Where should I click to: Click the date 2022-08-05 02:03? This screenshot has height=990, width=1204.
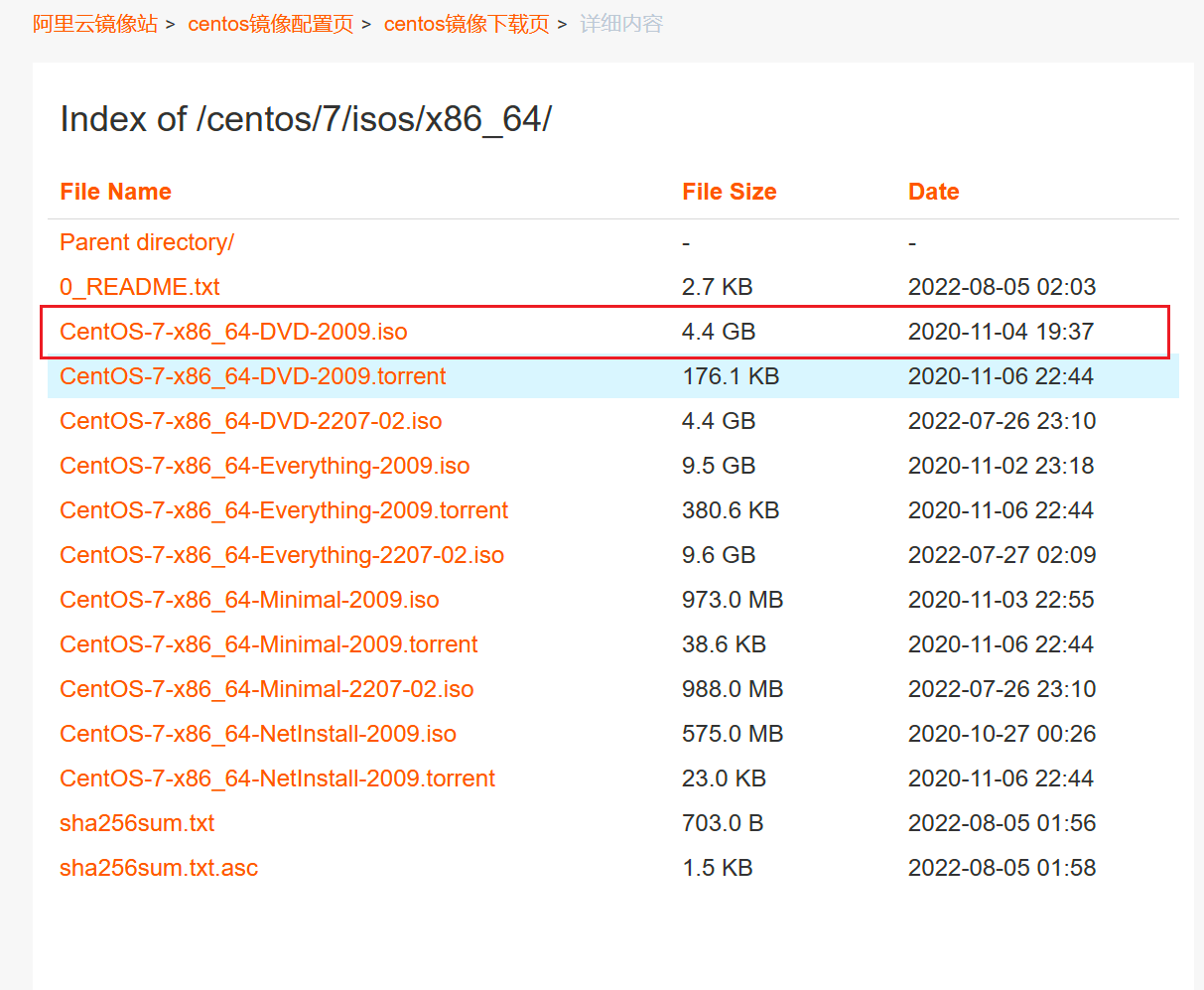[1003, 287]
